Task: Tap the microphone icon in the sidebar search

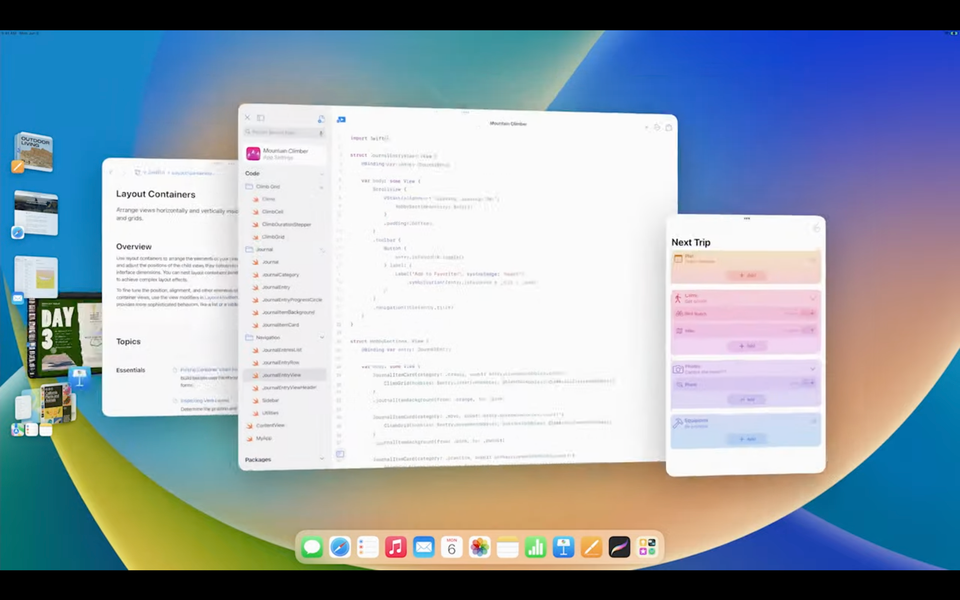Action: pos(321,132)
